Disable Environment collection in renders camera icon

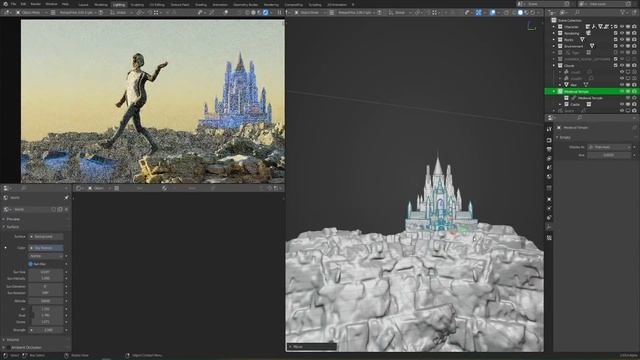pos(634,46)
